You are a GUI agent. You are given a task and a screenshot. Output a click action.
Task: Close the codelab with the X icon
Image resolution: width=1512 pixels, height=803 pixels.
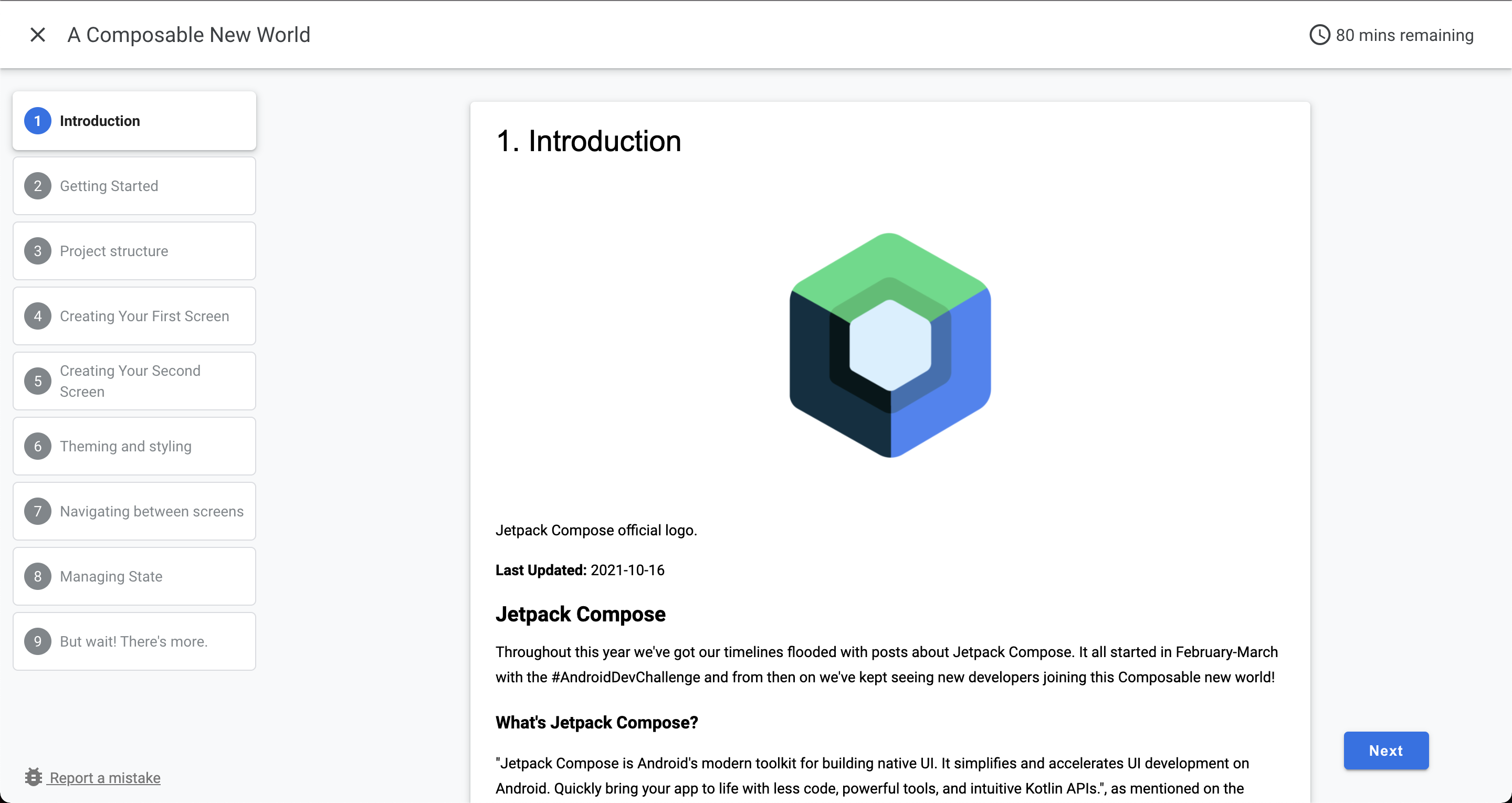(x=38, y=35)
